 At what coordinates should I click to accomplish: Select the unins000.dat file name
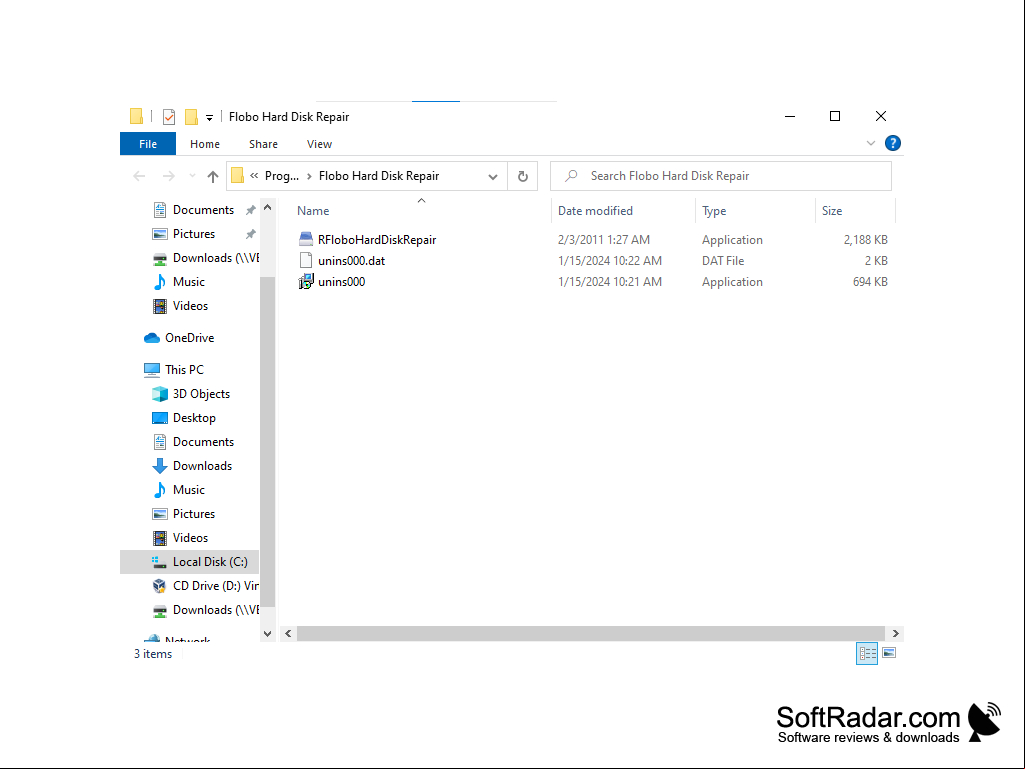pos(352,261)
